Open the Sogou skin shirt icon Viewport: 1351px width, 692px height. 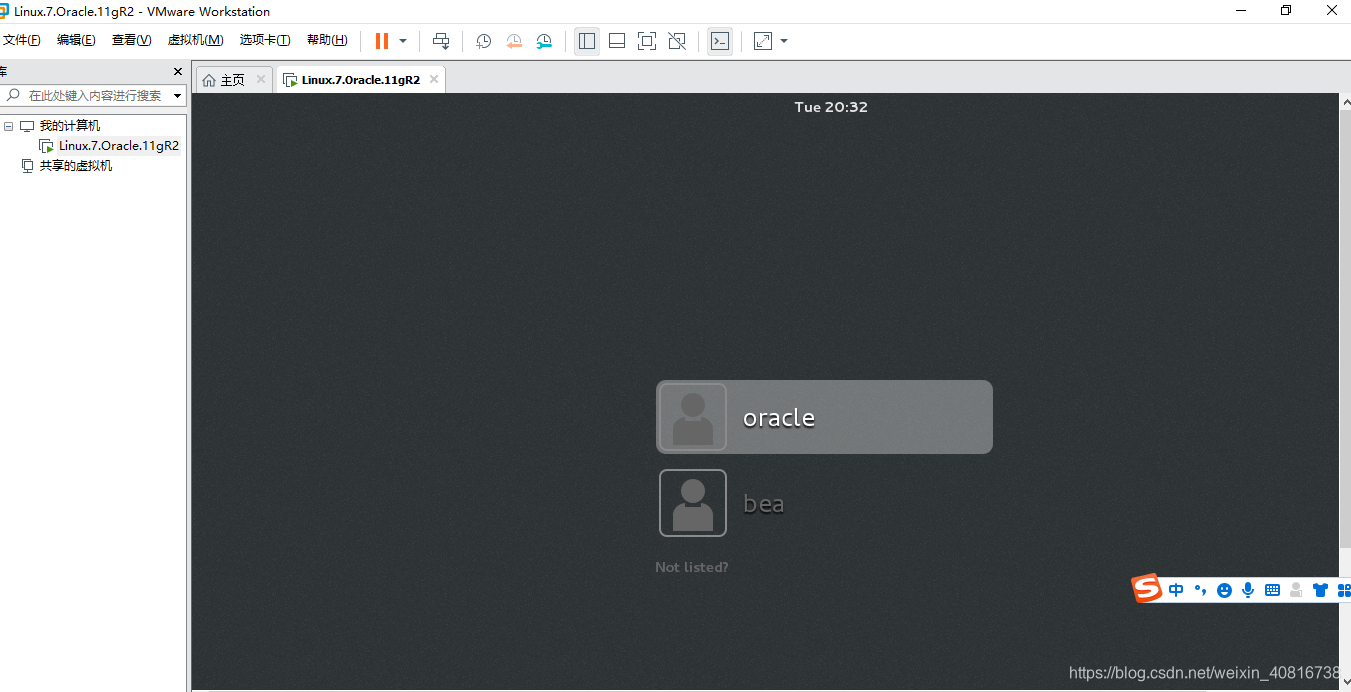1320,590
